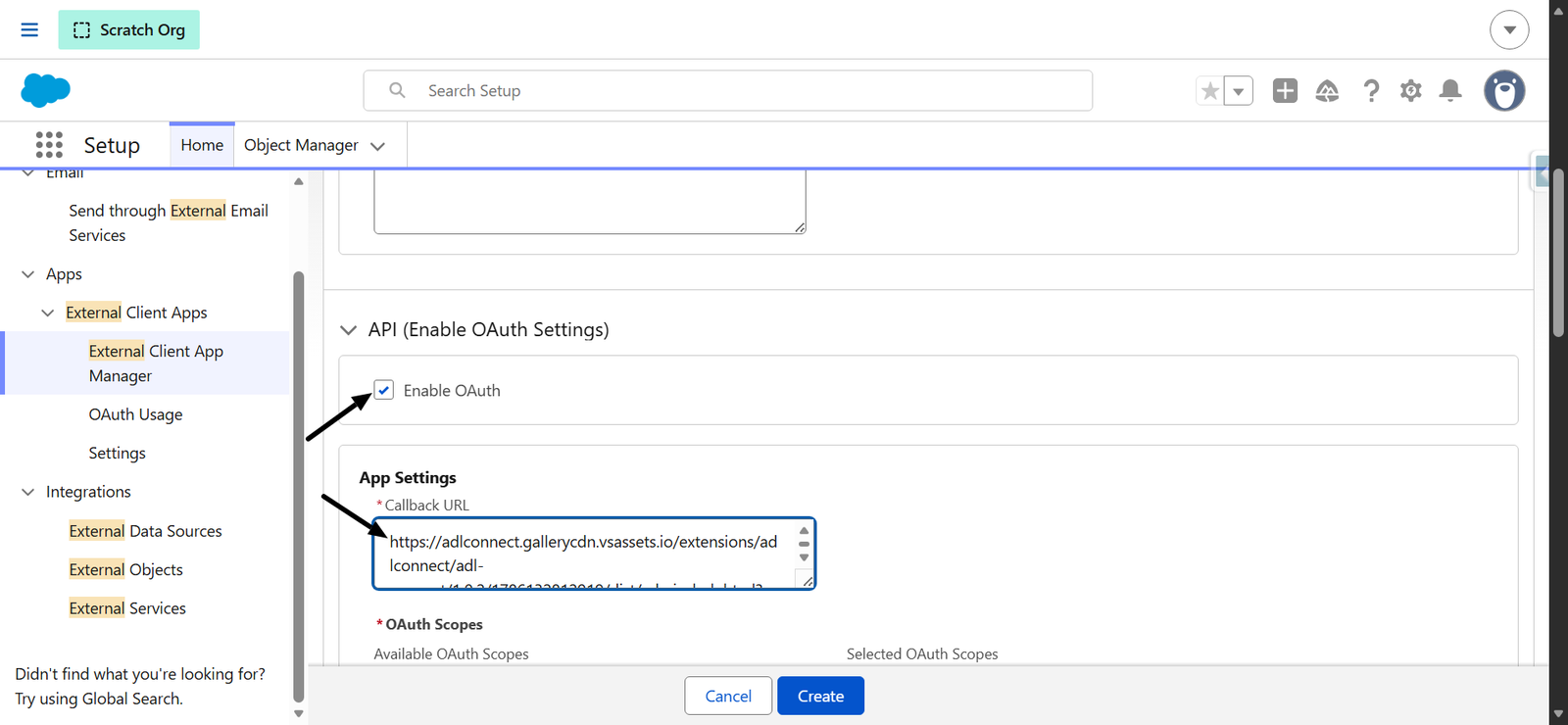Open External Services in sidebar

click(127, 608)
